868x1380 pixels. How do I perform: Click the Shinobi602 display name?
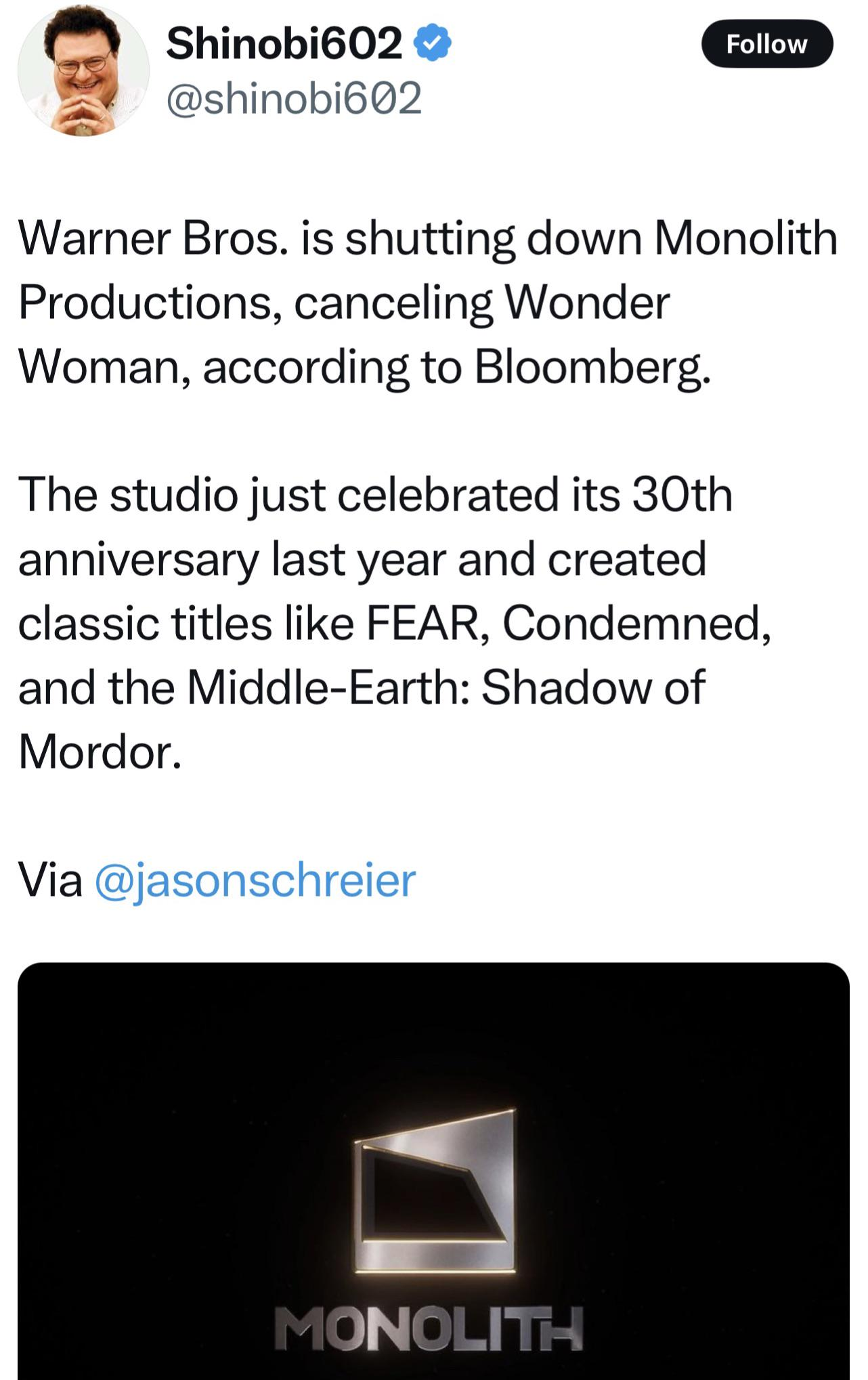pyautogui.click(x=284, y=43)
